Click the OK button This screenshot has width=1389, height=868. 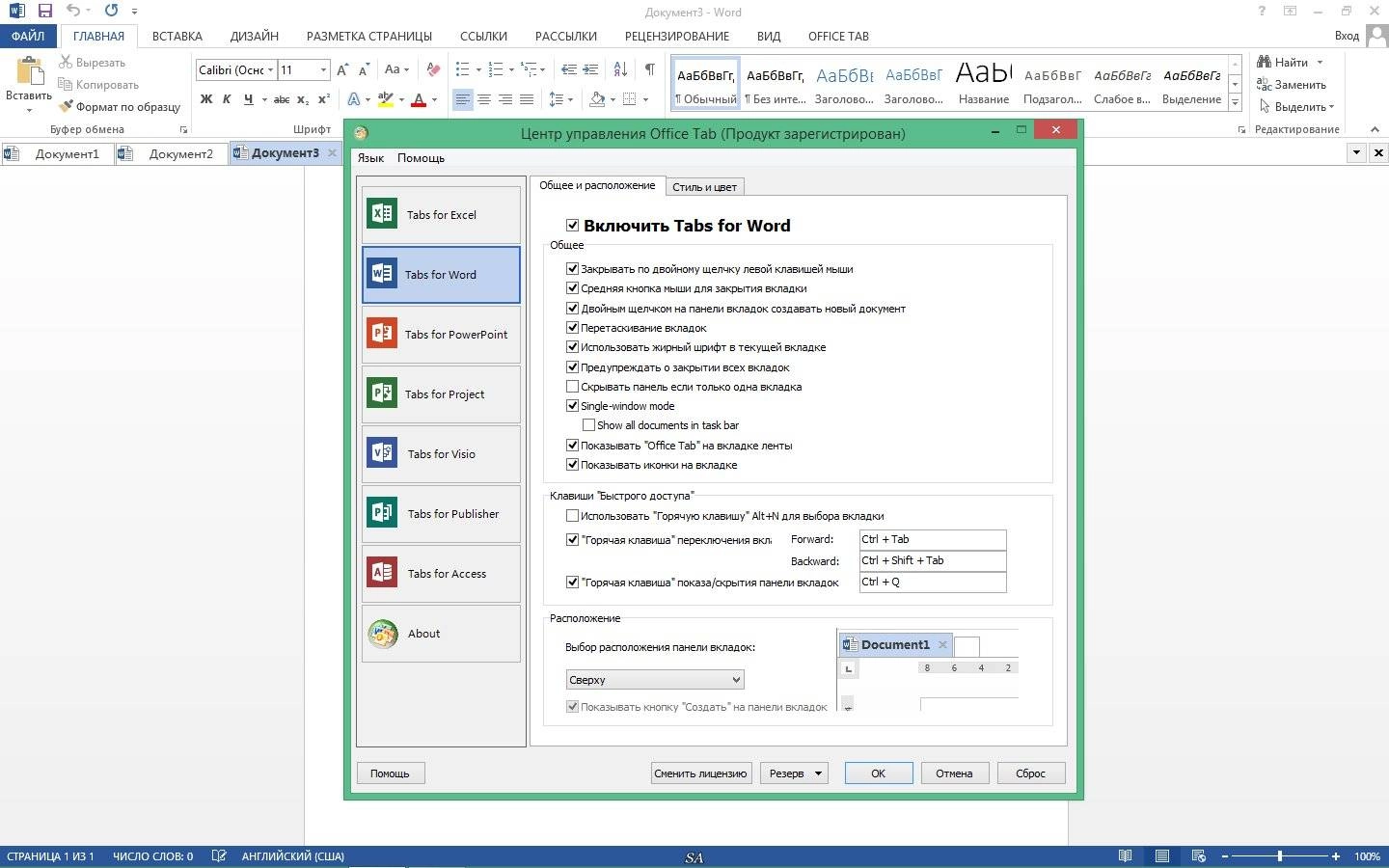coord(879,773)
